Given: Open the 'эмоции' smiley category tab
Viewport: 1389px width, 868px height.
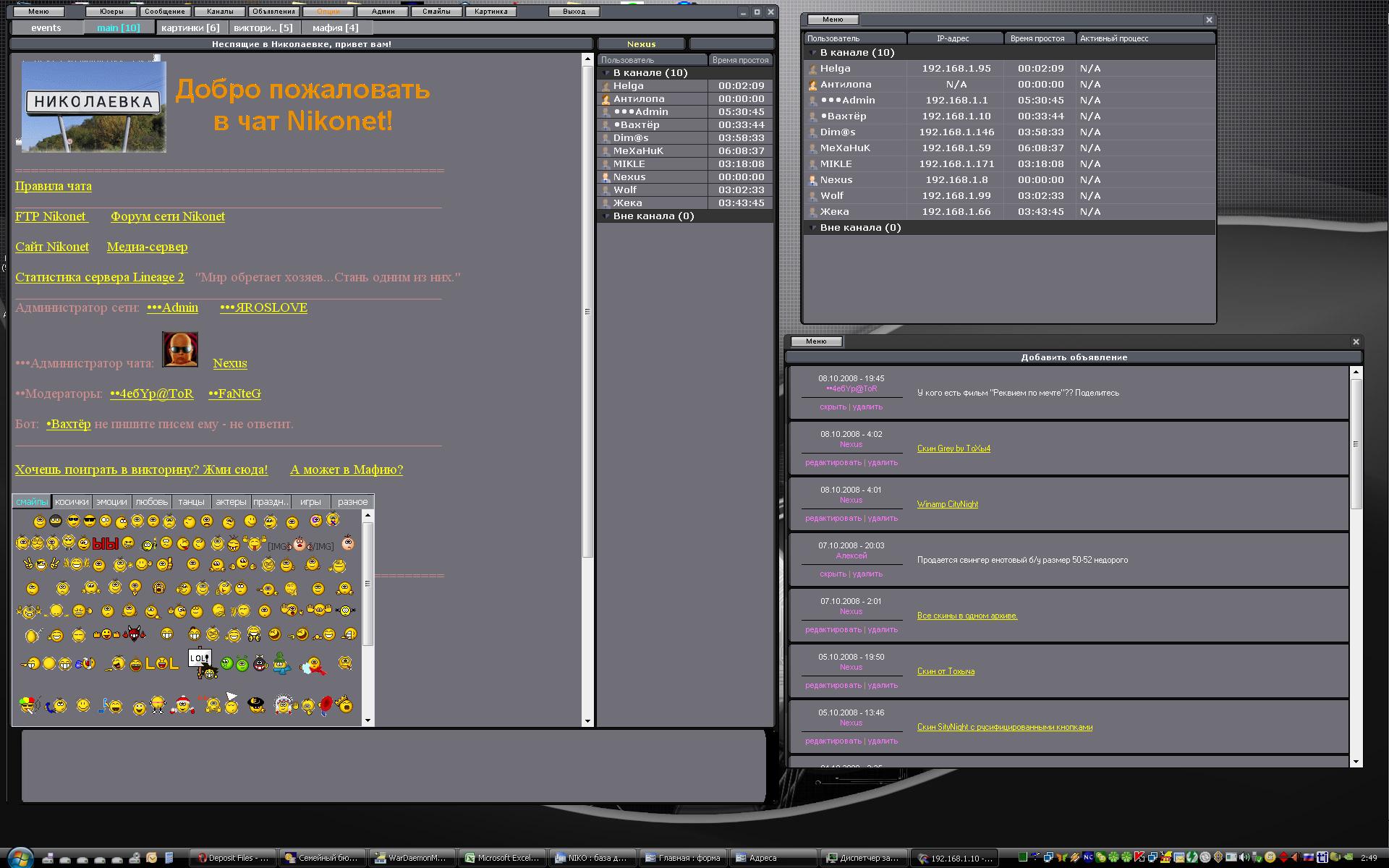Looking at the screenshot, I should pyautogui.click(x=111, y=501).
